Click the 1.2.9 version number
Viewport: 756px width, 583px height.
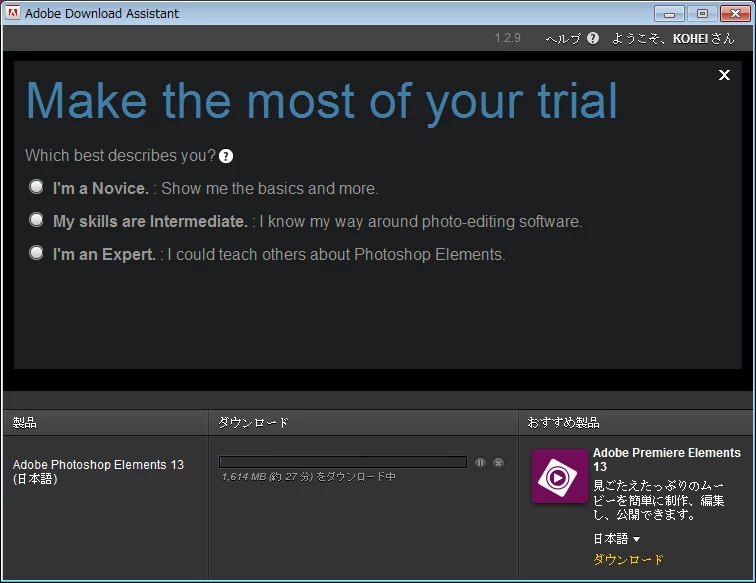click(508, 38)
